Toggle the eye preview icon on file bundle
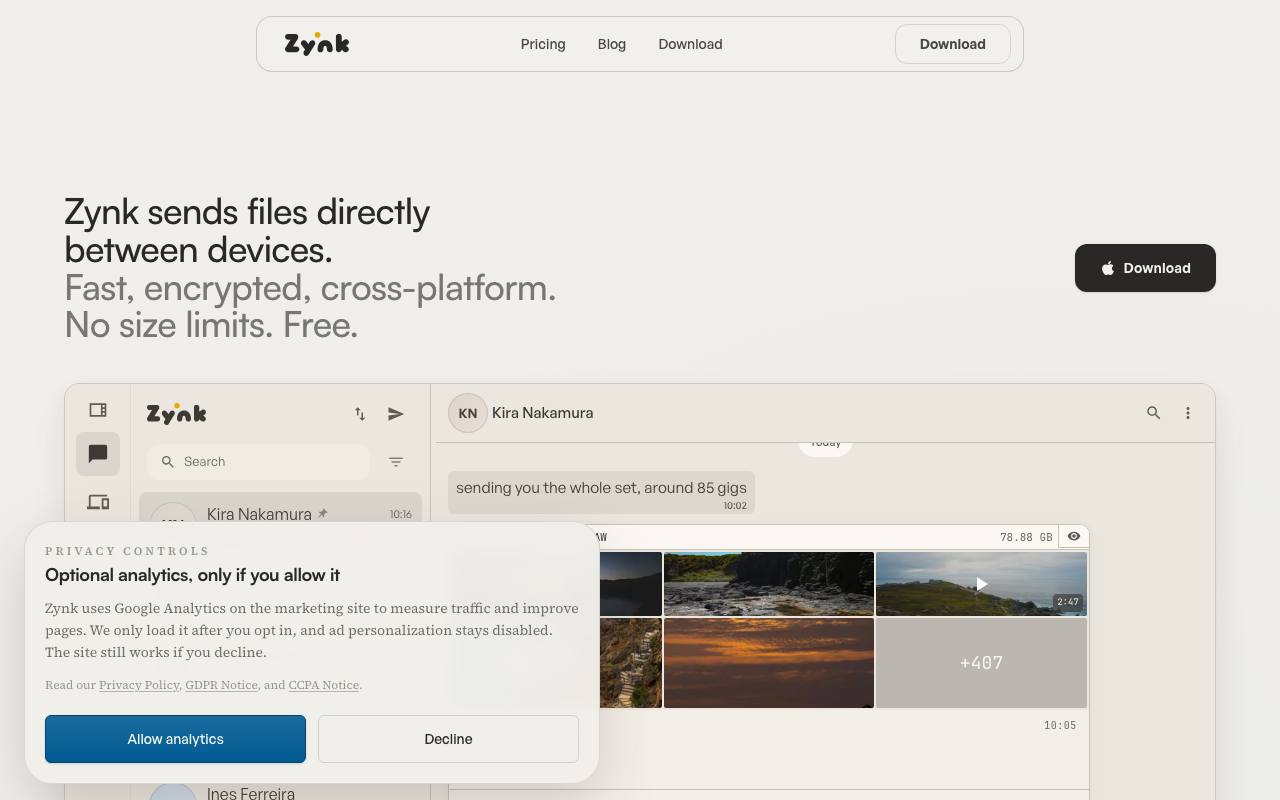Viewport: 1280px width, 800px height. (x=1074, y=537)
